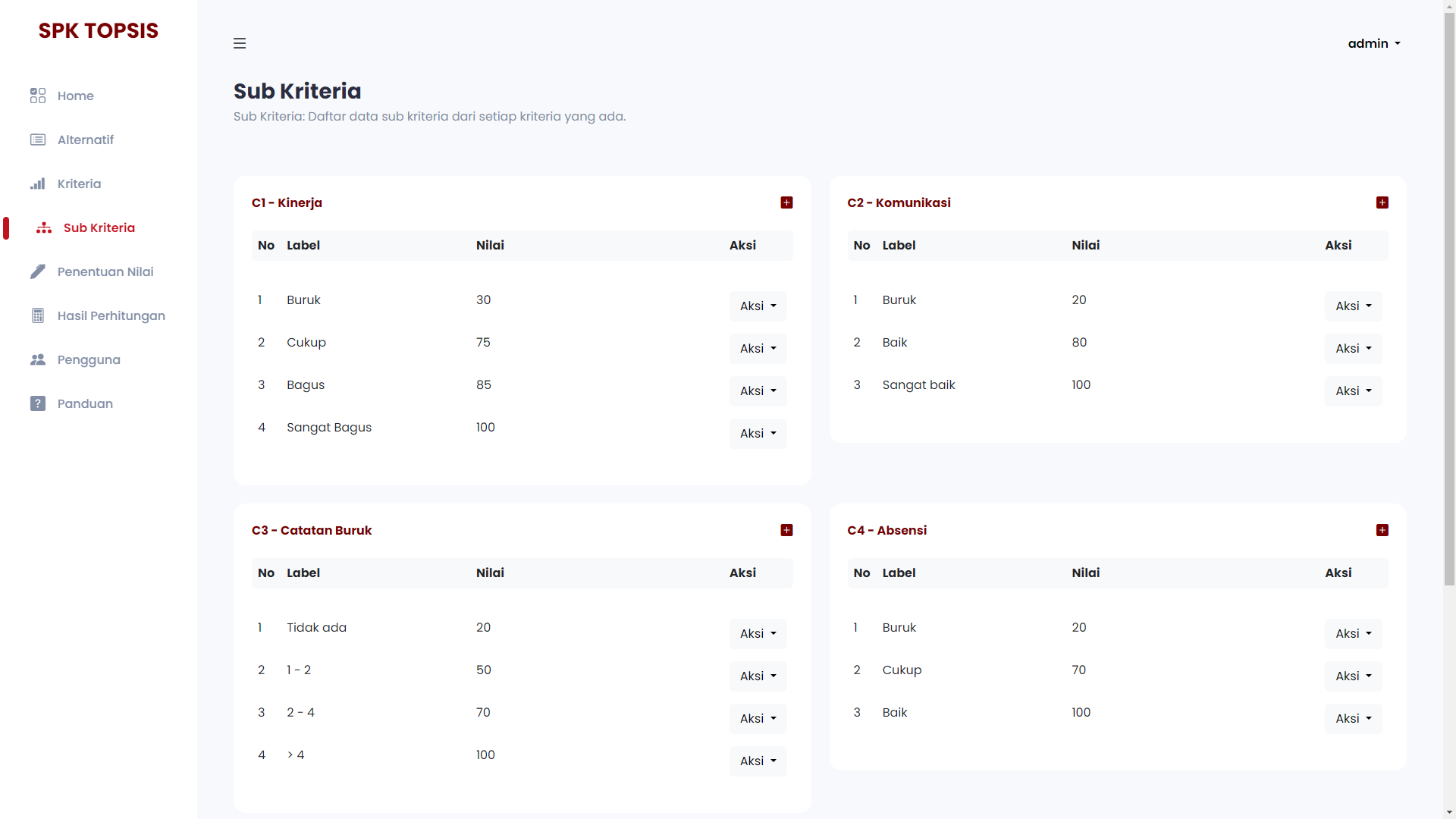Viewport: 1456px width, 819px height.
Task: Click the Nilai column header in C1 table
Action: coord(490,246)
